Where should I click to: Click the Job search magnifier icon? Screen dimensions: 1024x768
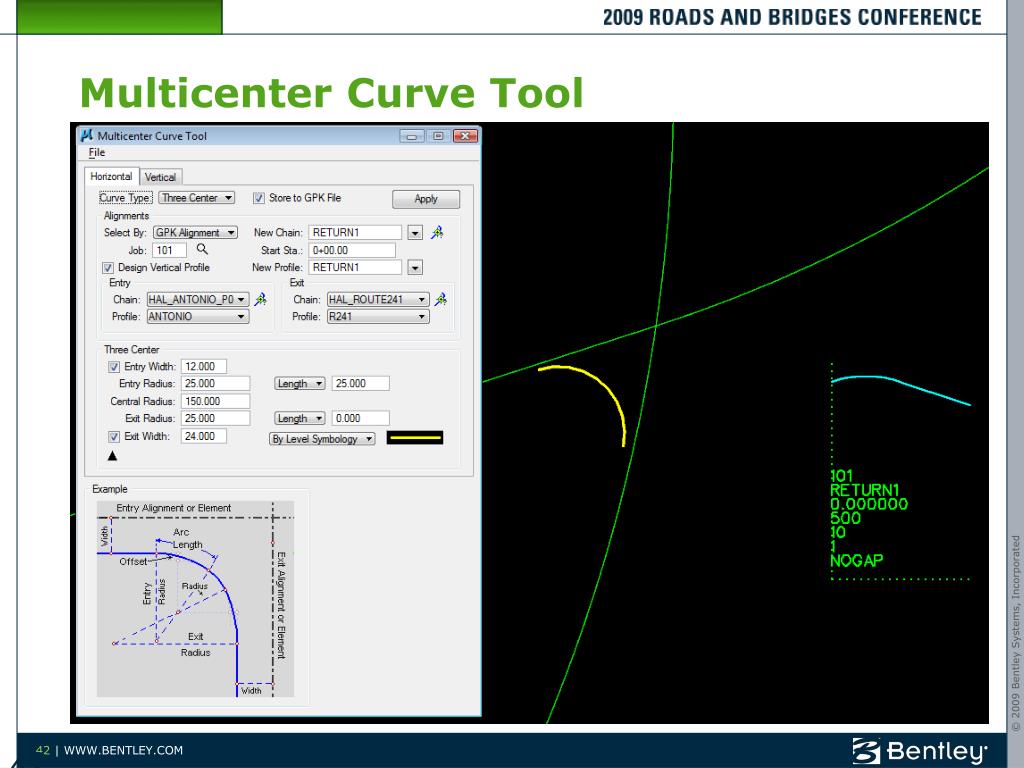(x=202, y=249)
